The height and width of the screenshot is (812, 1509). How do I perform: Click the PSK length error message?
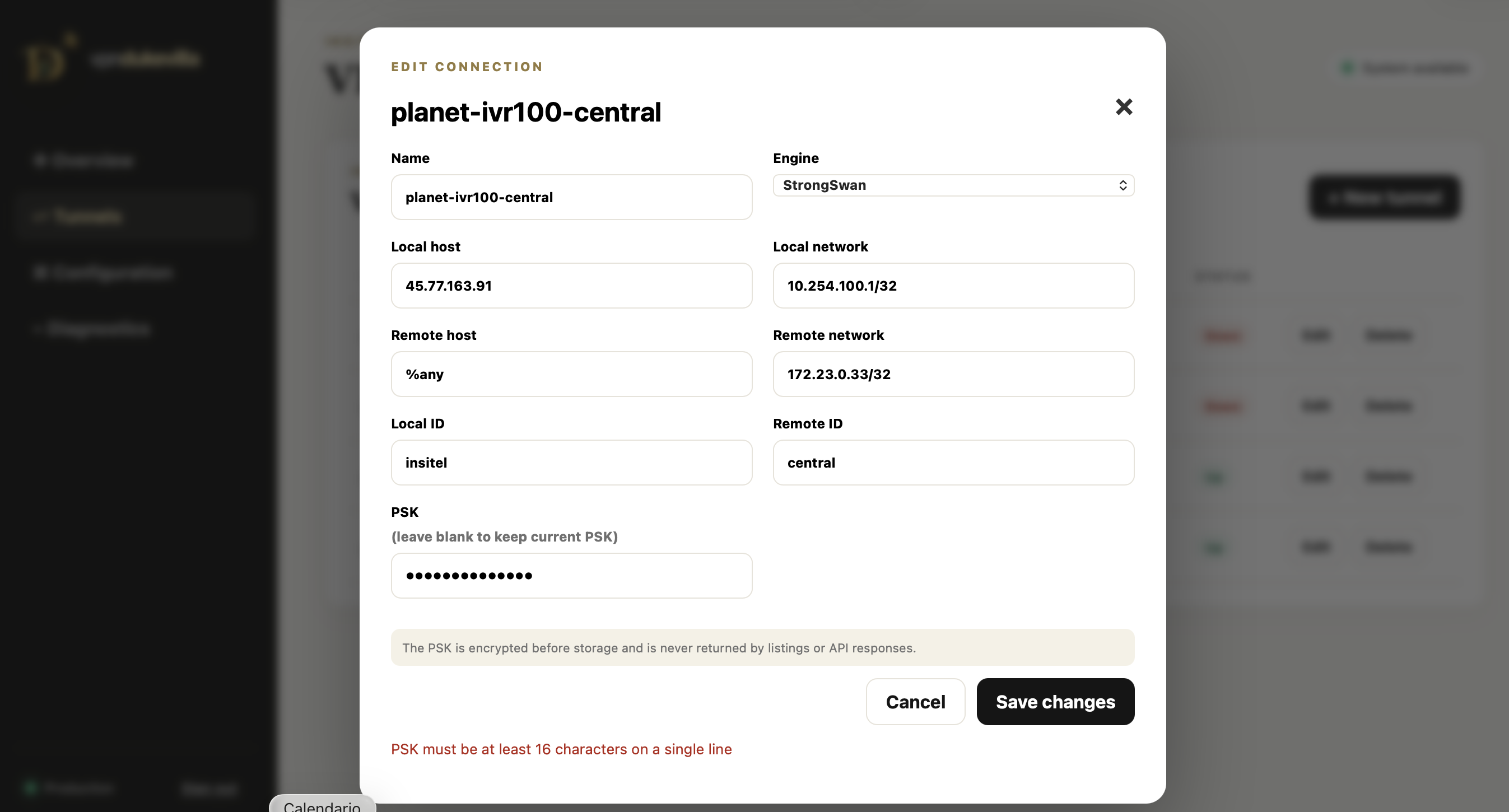point(561,749)
